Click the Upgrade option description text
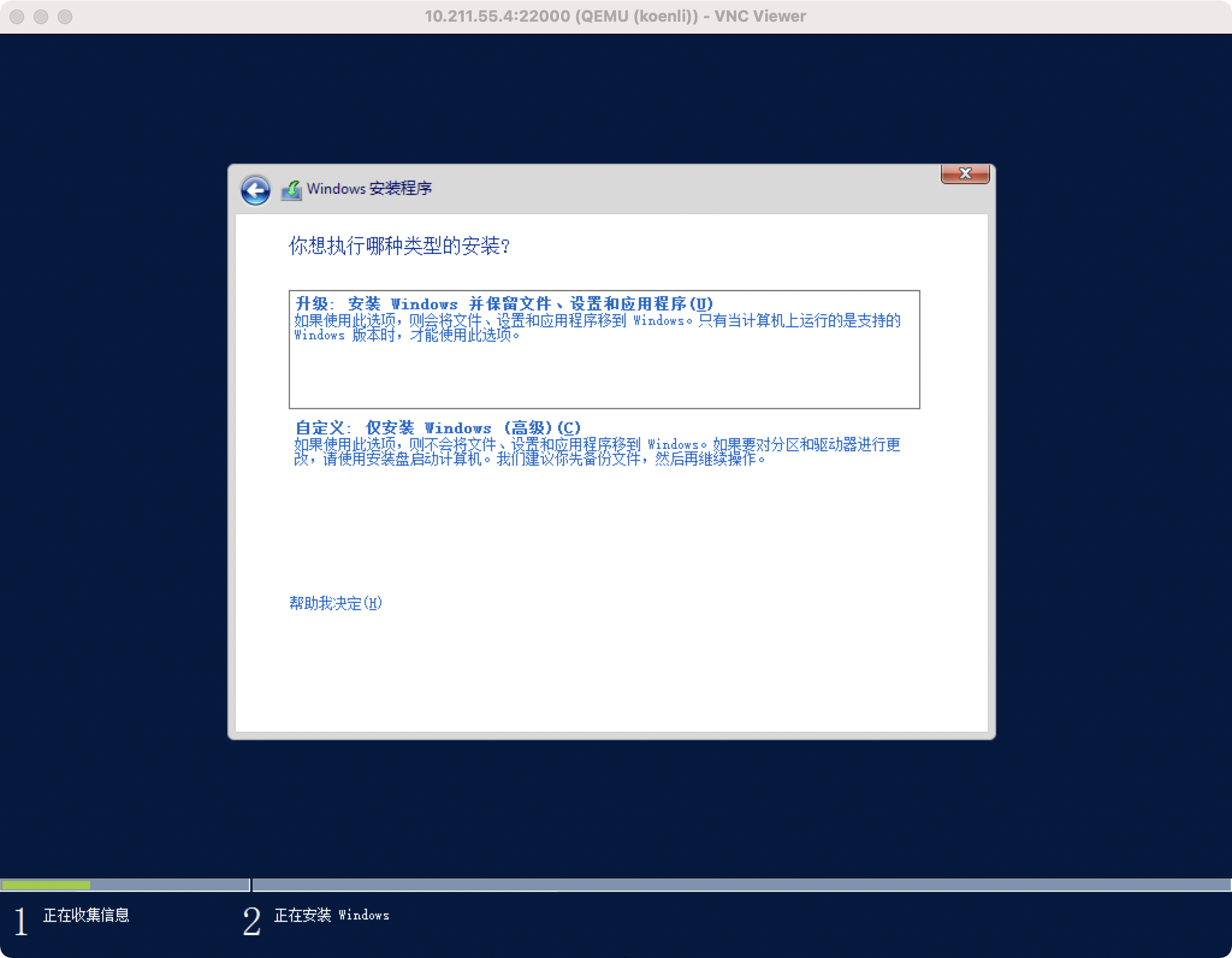This screenshot has width=1232, height=958. (597, 327)
